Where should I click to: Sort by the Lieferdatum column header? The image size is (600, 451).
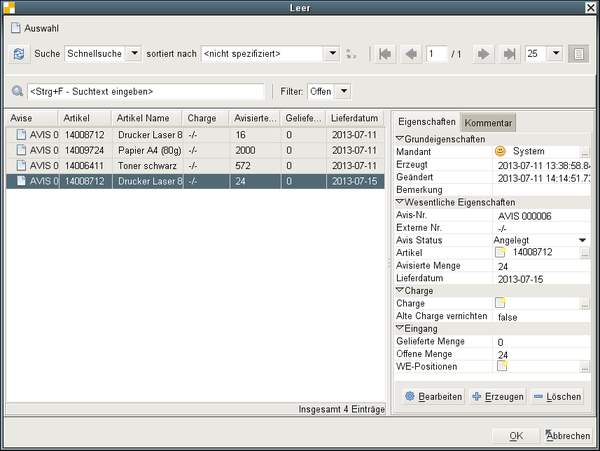point(355,118)
